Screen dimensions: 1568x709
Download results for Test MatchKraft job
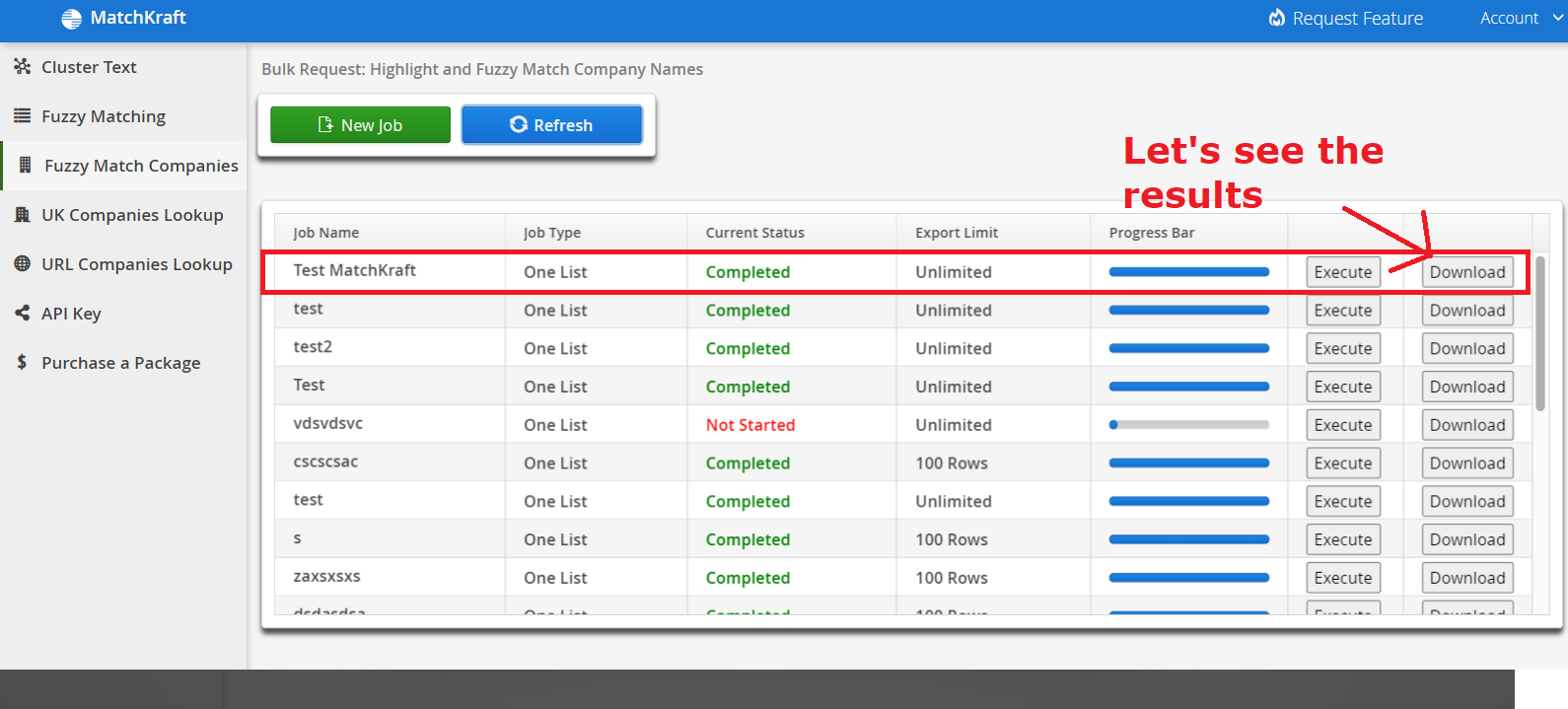pos(1467,272)
